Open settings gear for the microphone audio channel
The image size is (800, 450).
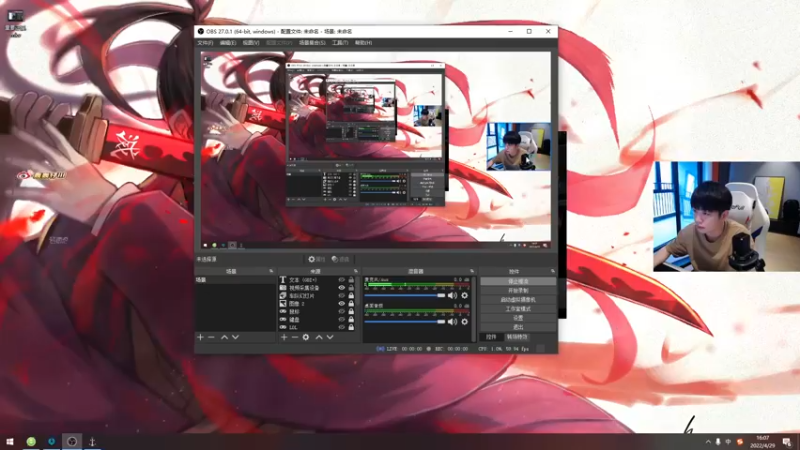coord(464,295)
